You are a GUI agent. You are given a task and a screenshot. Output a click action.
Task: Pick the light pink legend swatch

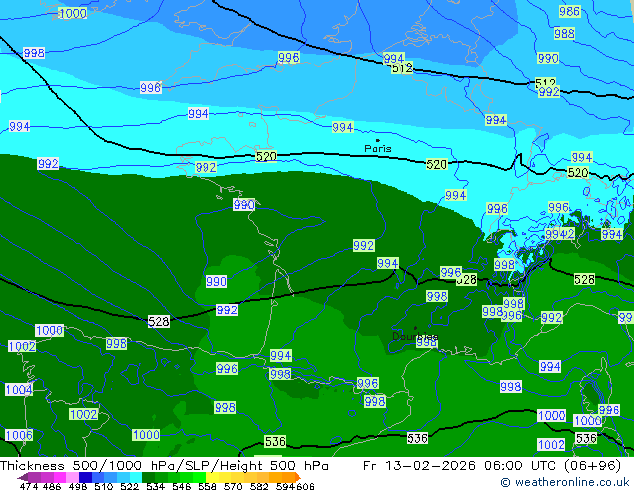coord(72,477)
